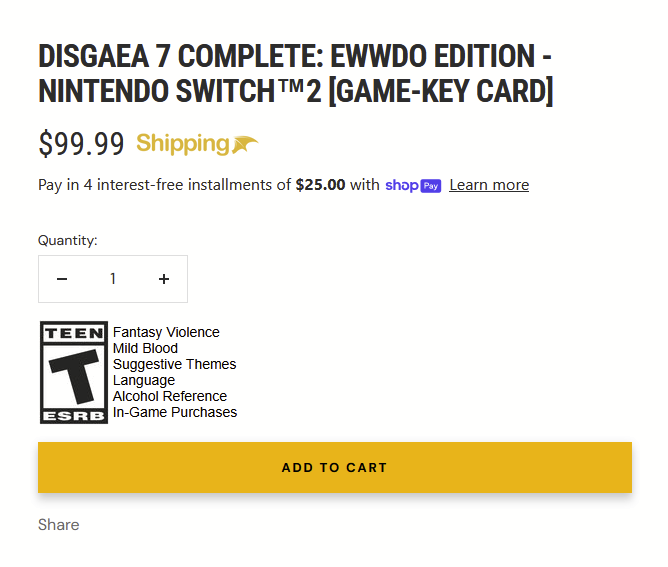
Task: Click the Share option
Action: 58,525
